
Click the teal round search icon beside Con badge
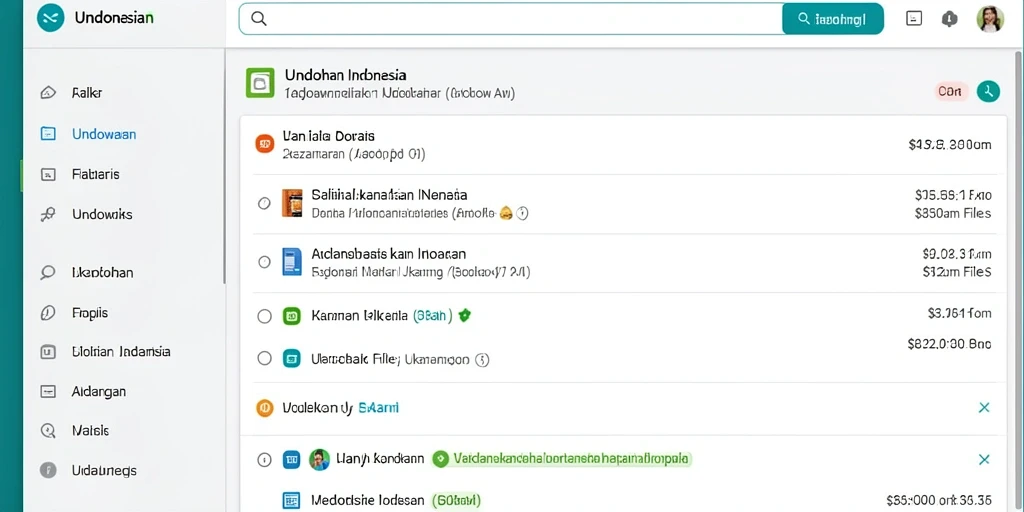tap(989, 92)
